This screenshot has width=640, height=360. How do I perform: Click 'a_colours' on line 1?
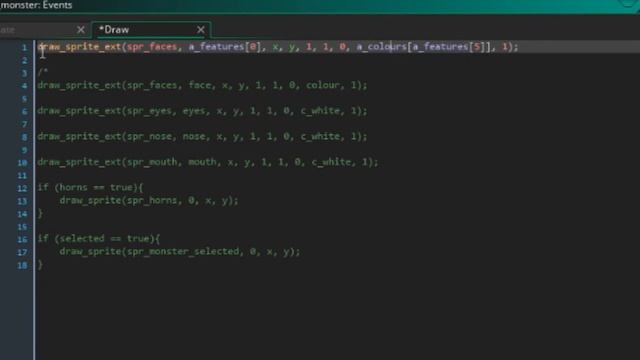381,47
